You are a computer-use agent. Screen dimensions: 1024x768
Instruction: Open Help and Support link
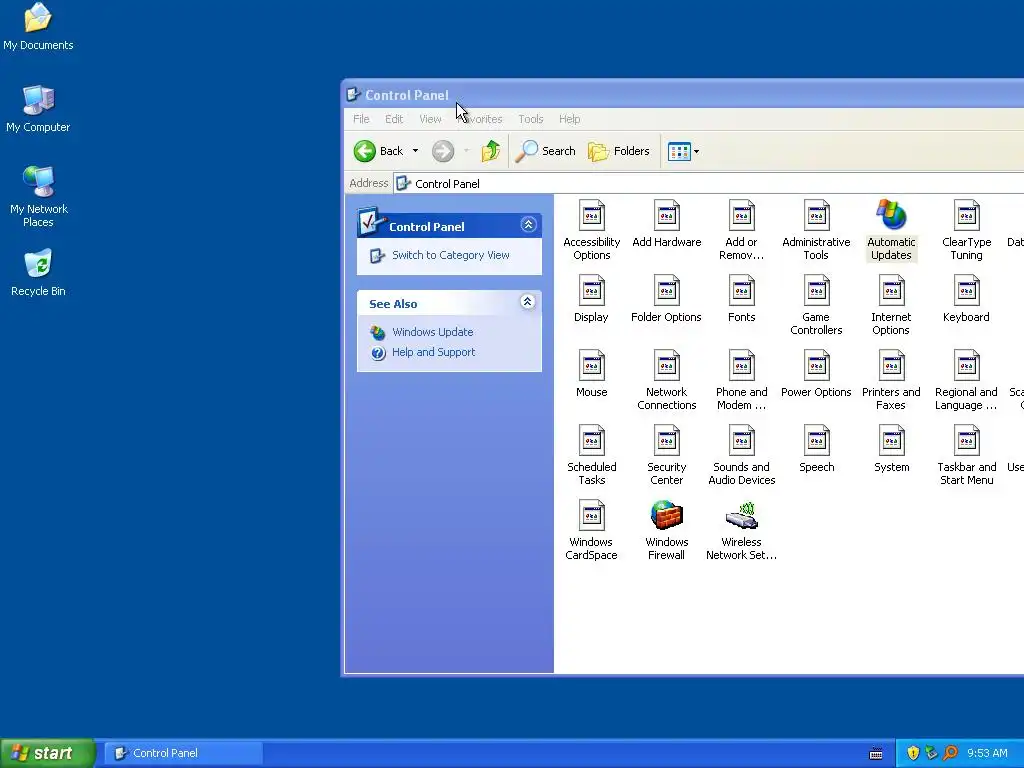click(x=434, y=353)
